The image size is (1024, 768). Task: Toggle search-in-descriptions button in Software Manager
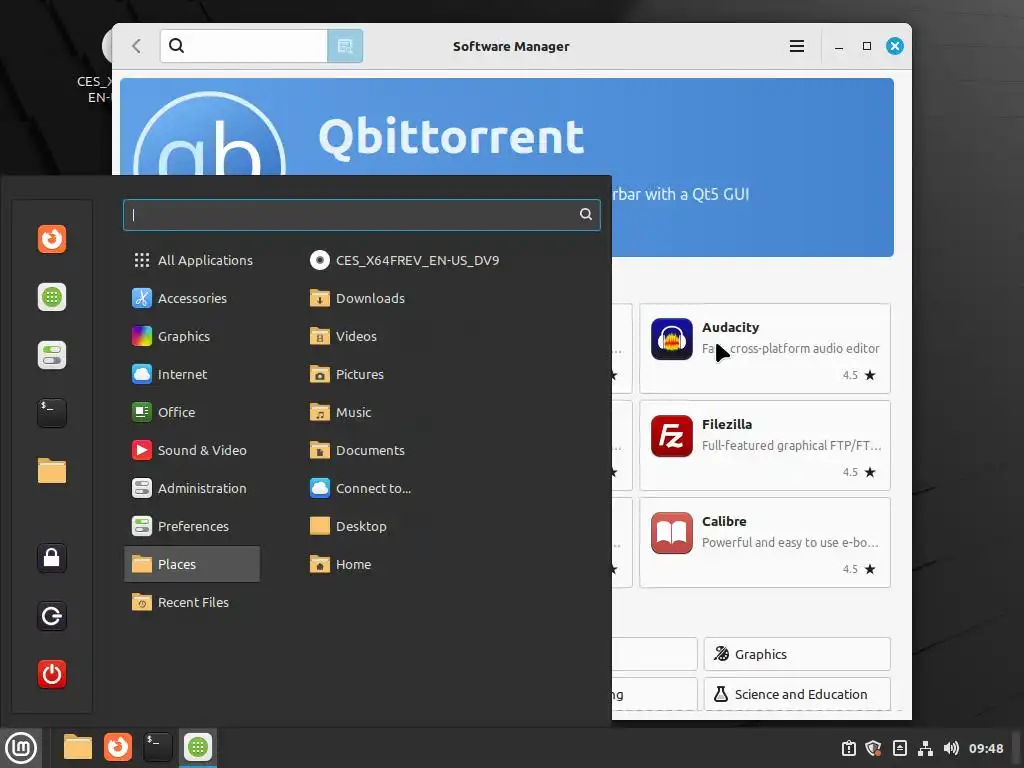[345, 46]
